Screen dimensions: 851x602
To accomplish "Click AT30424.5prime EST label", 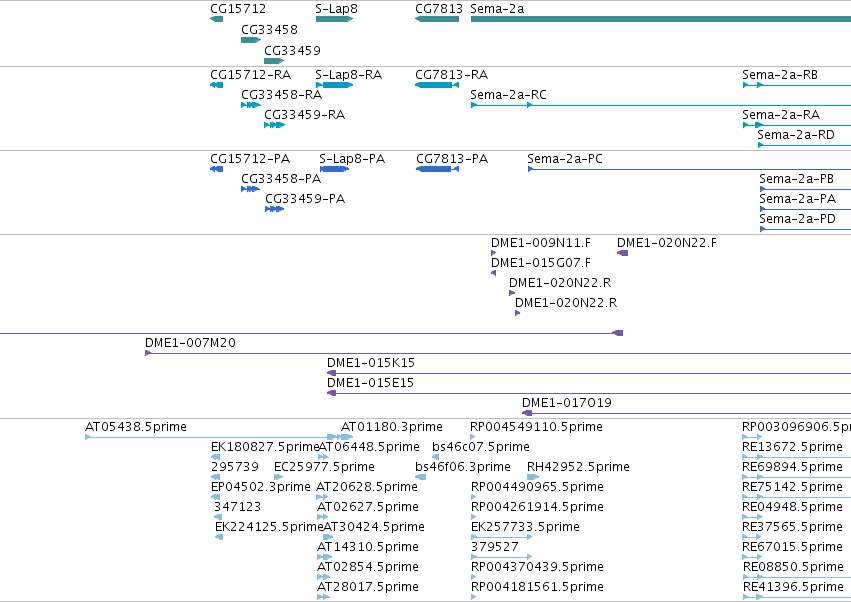I will tap(374, 527).
